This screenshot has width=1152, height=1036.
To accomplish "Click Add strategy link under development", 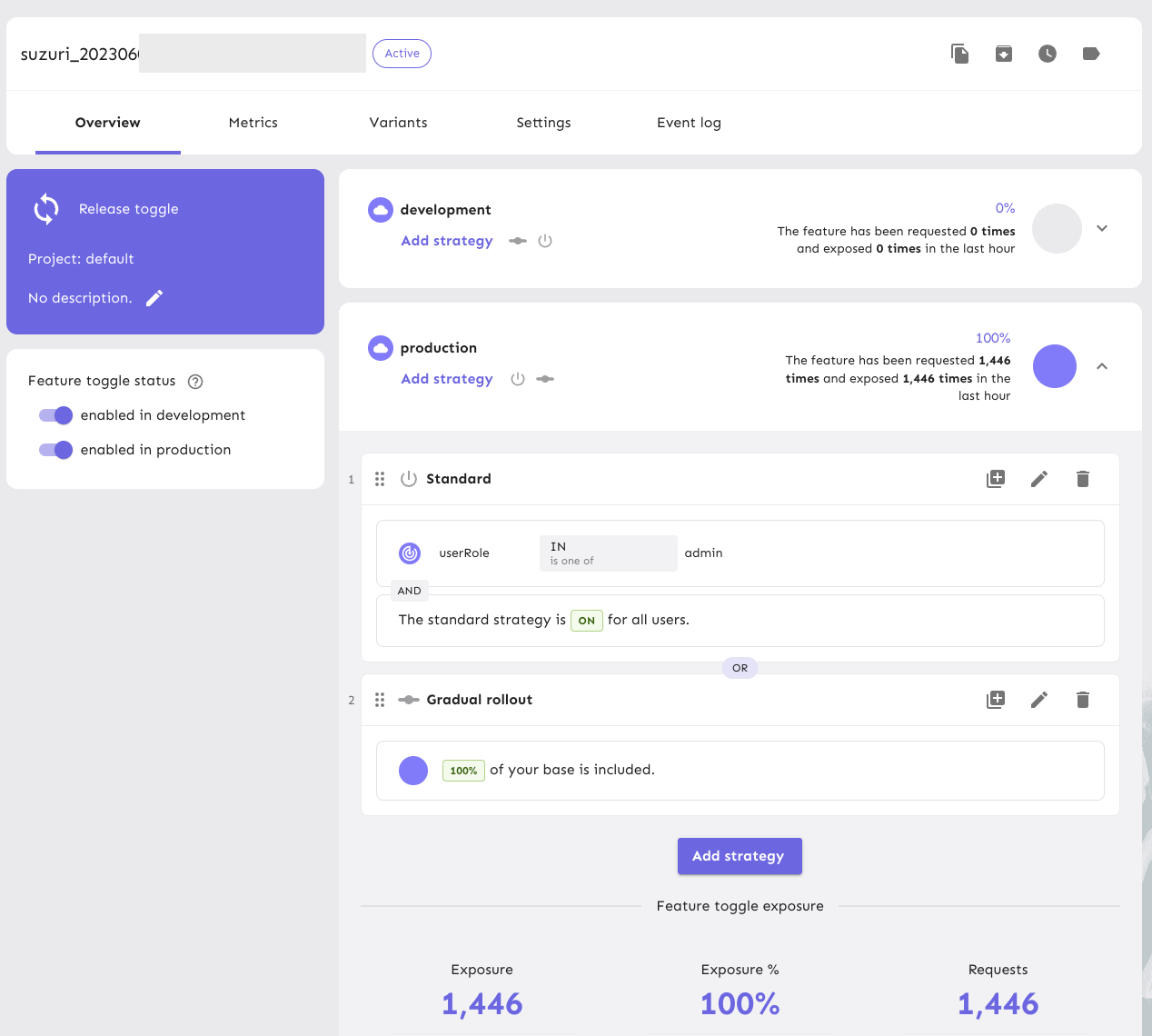I will coord(447,241).
